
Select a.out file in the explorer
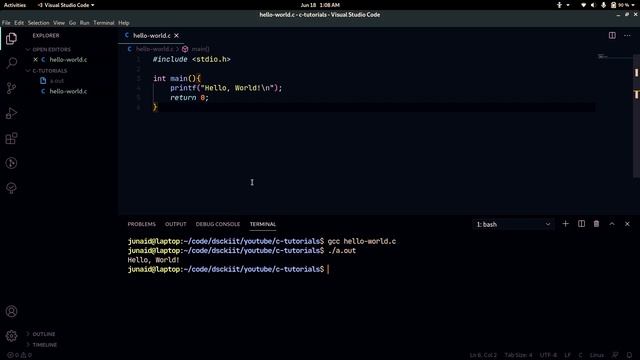point(57,81)
